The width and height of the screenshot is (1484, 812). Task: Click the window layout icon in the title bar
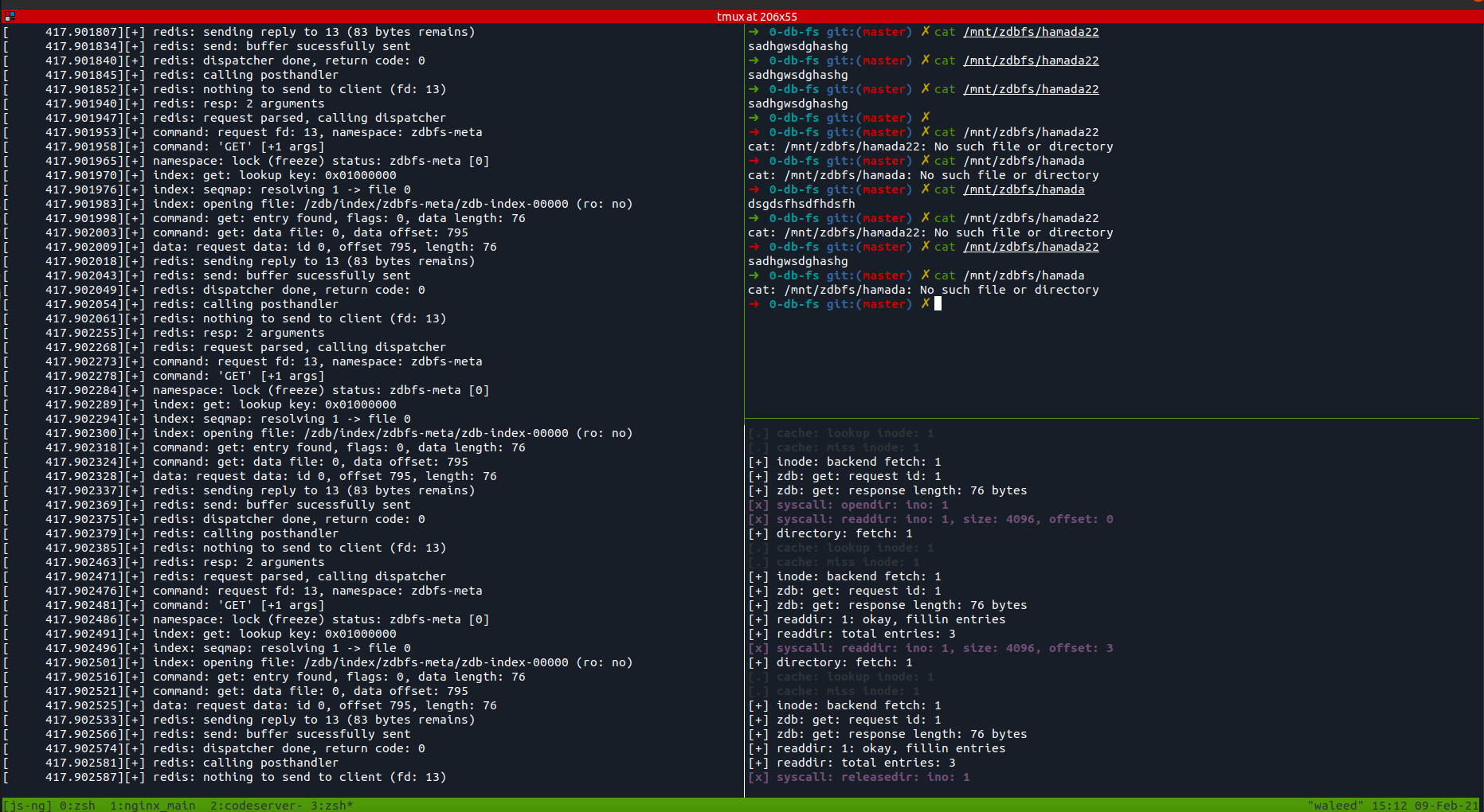(x=8, y=15)
